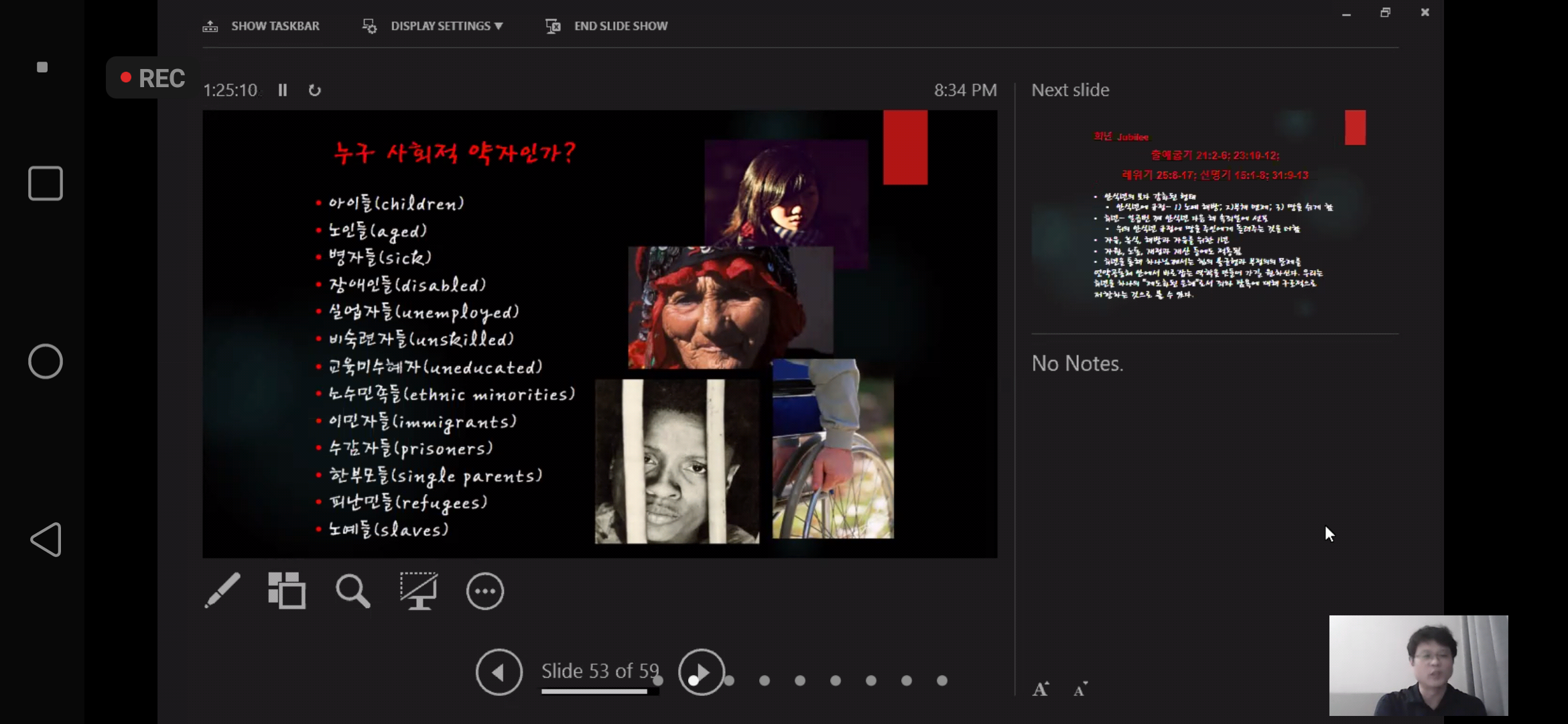
Task: Restart the presentation timer
Action: tap(314, 90)
